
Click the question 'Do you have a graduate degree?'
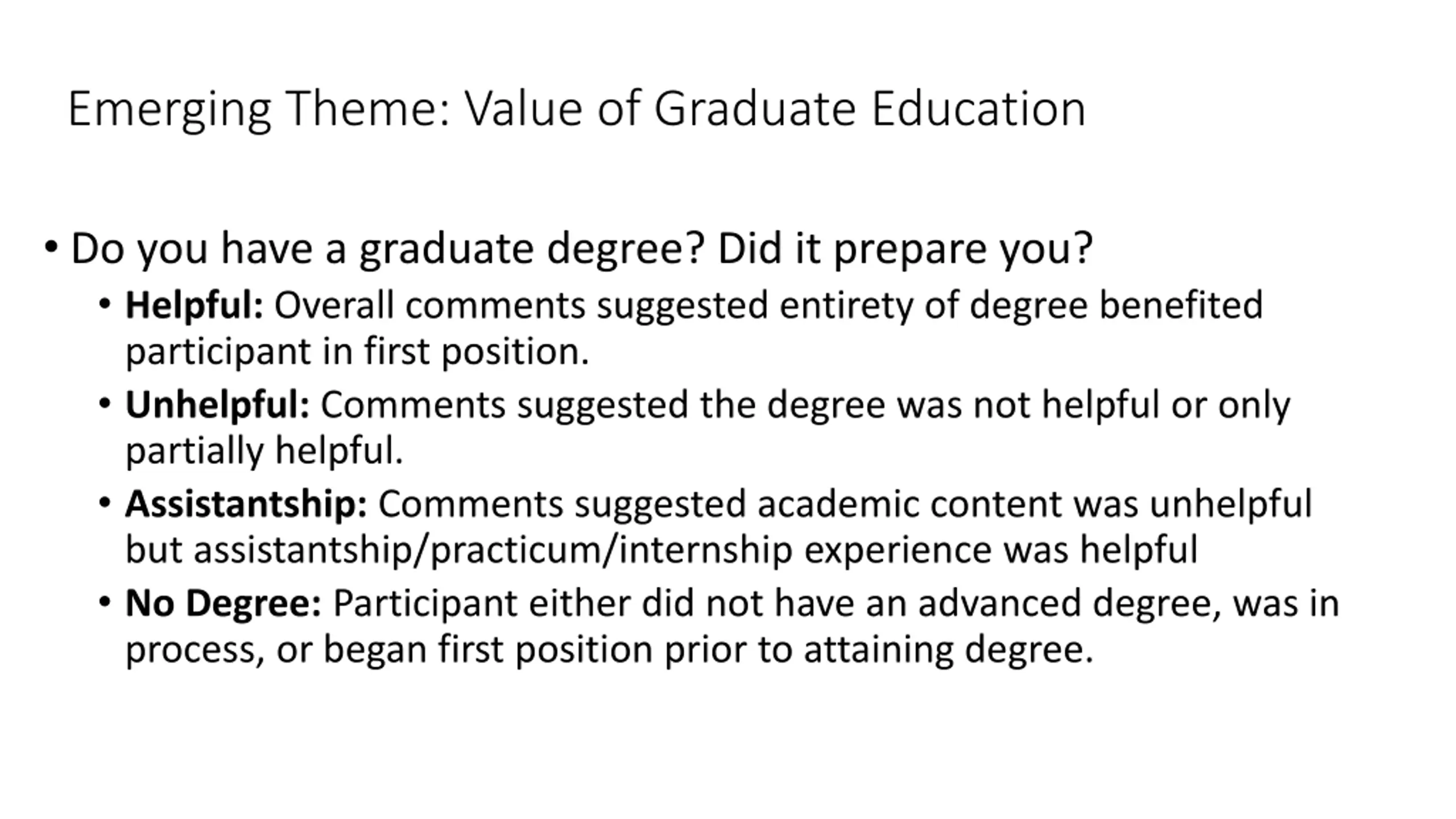[x=387, y=249]
